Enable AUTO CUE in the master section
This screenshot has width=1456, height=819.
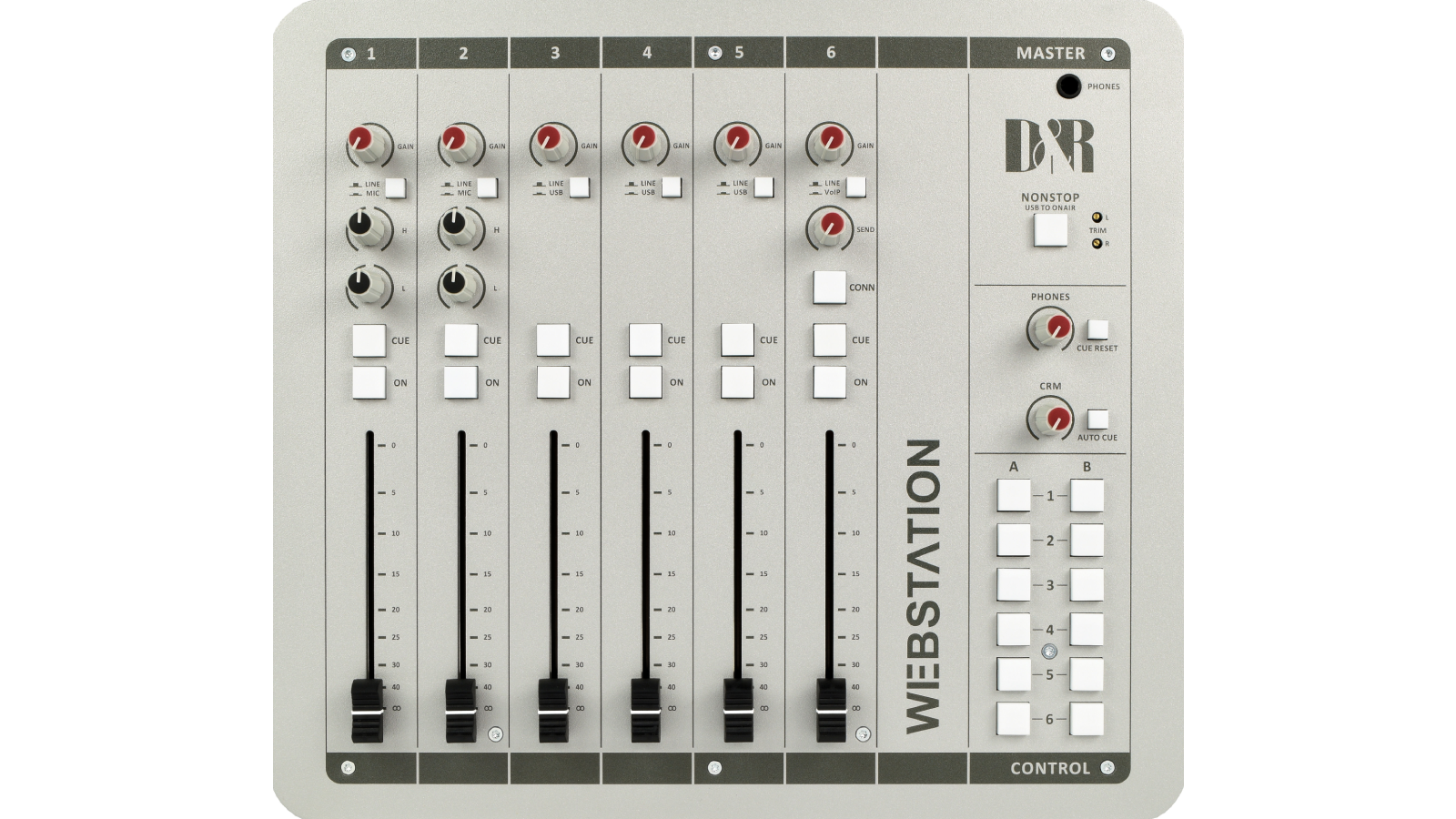coord(1097,421)
